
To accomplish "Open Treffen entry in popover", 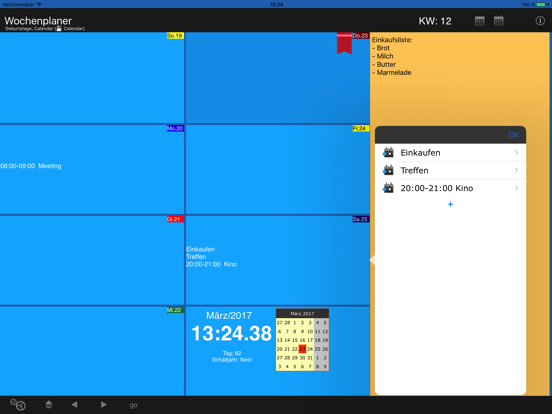I will 450,170.
